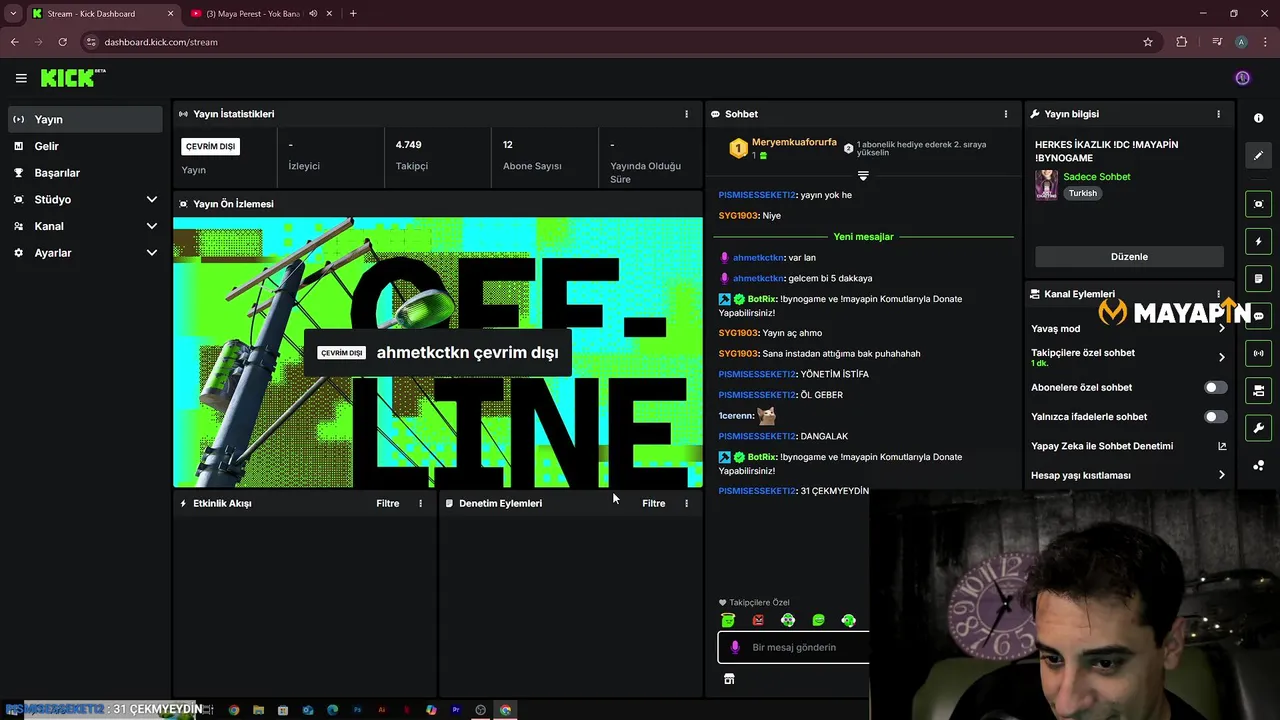The width and height of the screenshot is (1280, 720).
Task: Collapse the chat leaderboard arrow under Meryemkuaforurfa
Action: (863, 175)
